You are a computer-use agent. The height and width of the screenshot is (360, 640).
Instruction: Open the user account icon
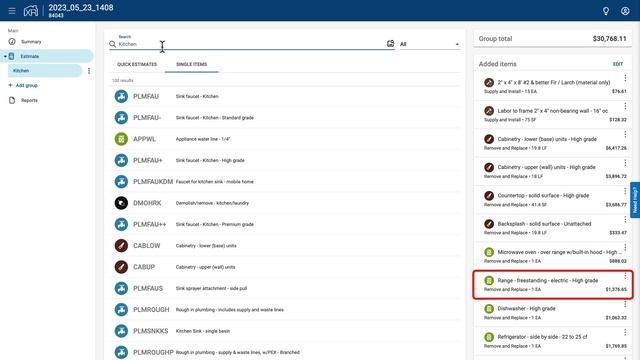pyautogui.click(x=625, y=11)
